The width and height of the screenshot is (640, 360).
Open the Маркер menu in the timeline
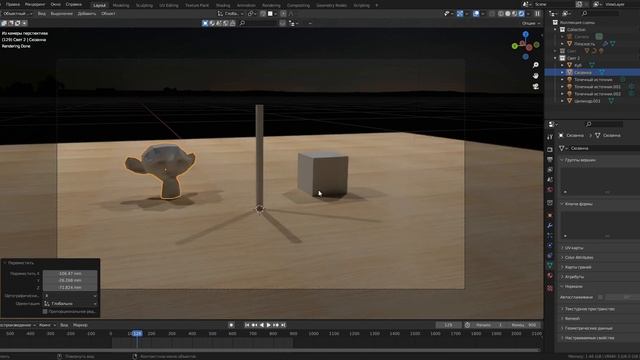[80, 325]
